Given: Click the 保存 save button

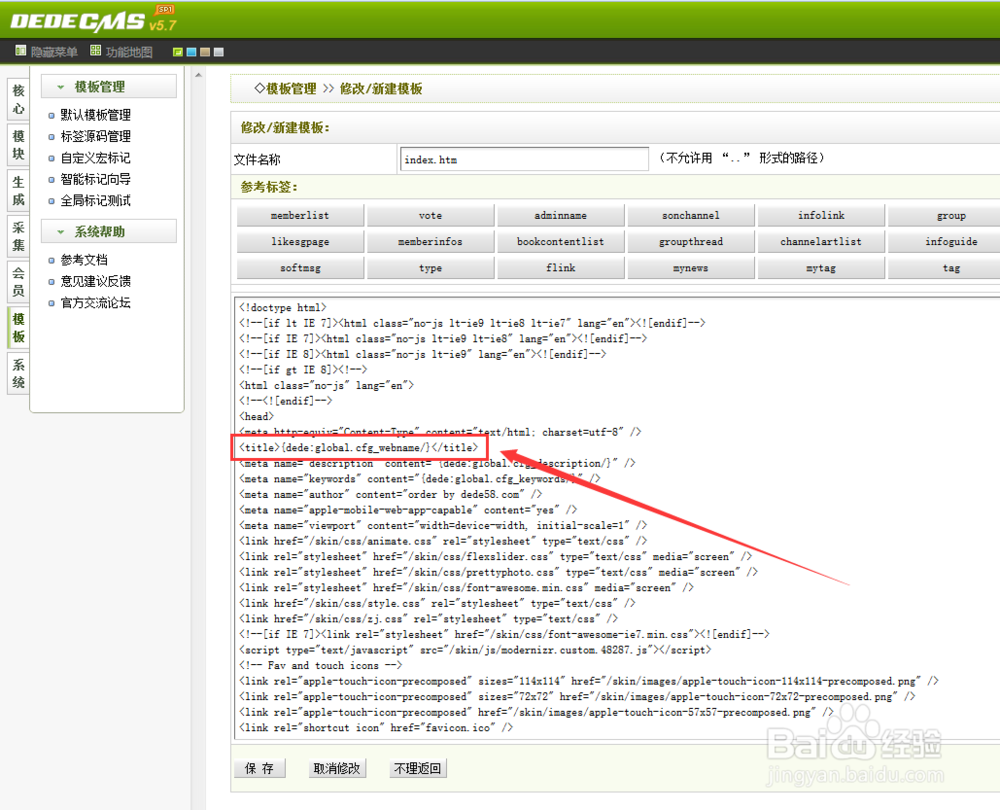Looking at the screenshot, I should pyautogui.click(x=260, y=769).
